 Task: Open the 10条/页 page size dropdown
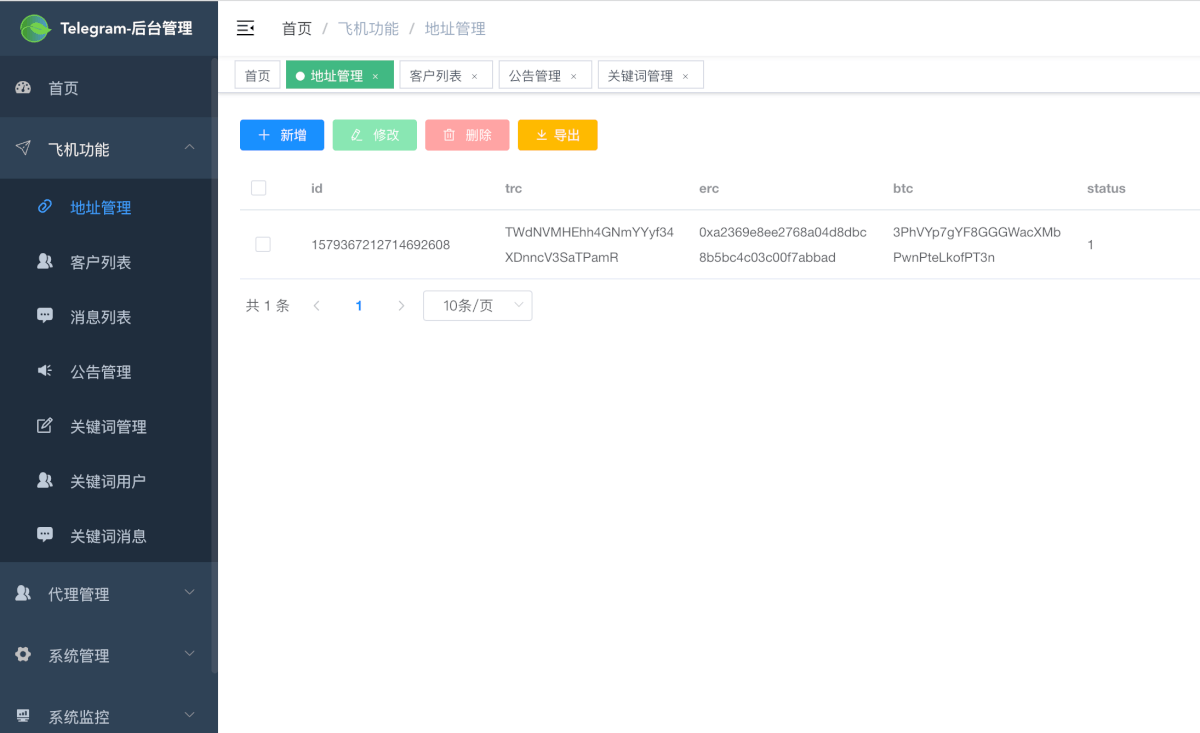point(477,306)
